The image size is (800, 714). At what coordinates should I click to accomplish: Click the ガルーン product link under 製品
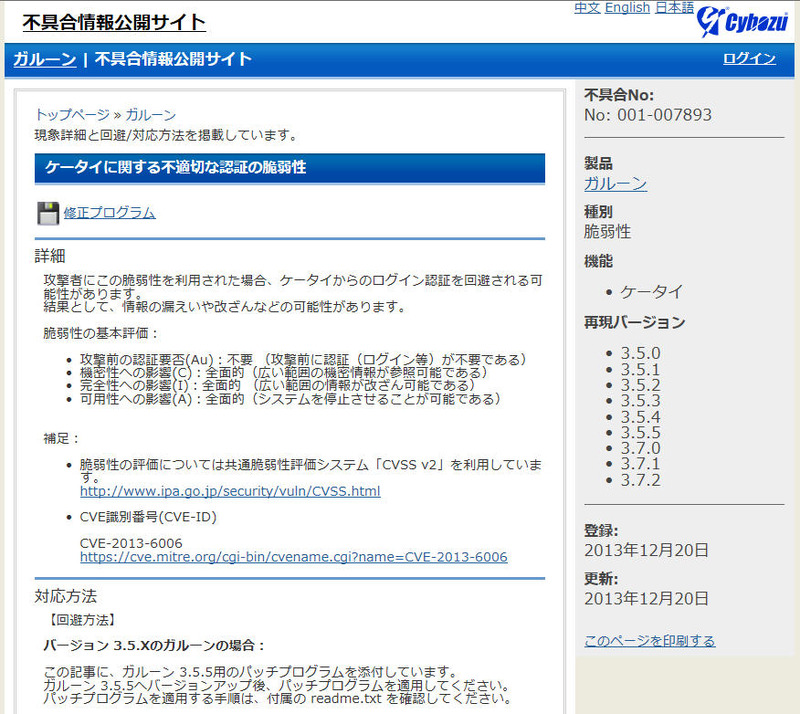pyautogui.click(x=615, y=184)
